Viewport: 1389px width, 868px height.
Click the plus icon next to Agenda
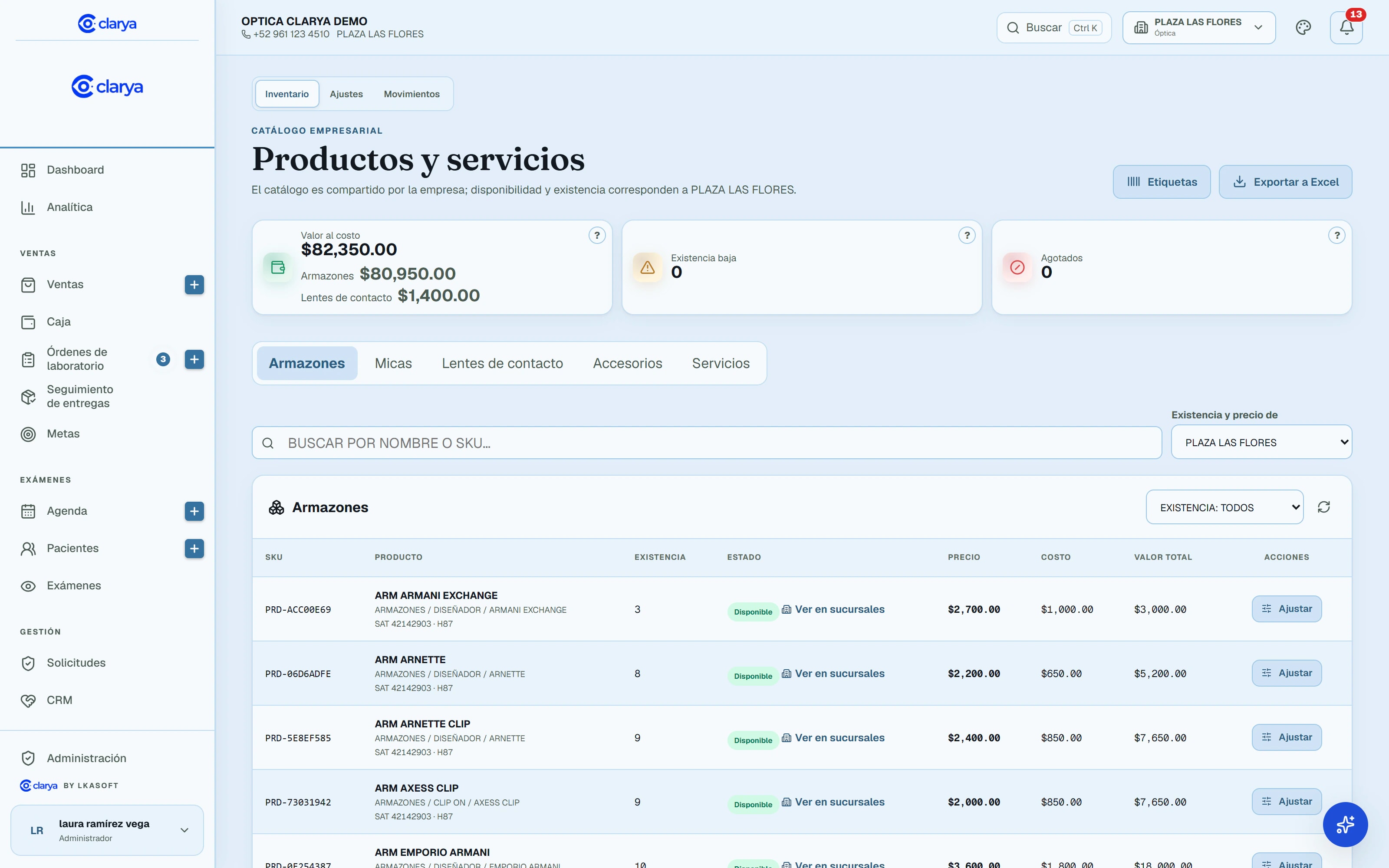194,511
